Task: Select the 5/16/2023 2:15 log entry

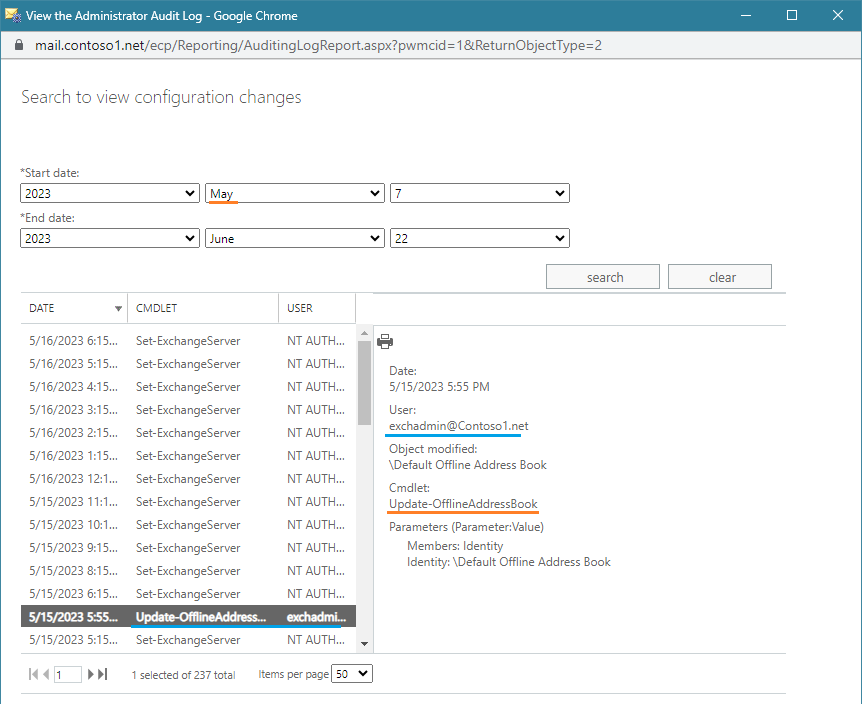Action: pos(188,433)
